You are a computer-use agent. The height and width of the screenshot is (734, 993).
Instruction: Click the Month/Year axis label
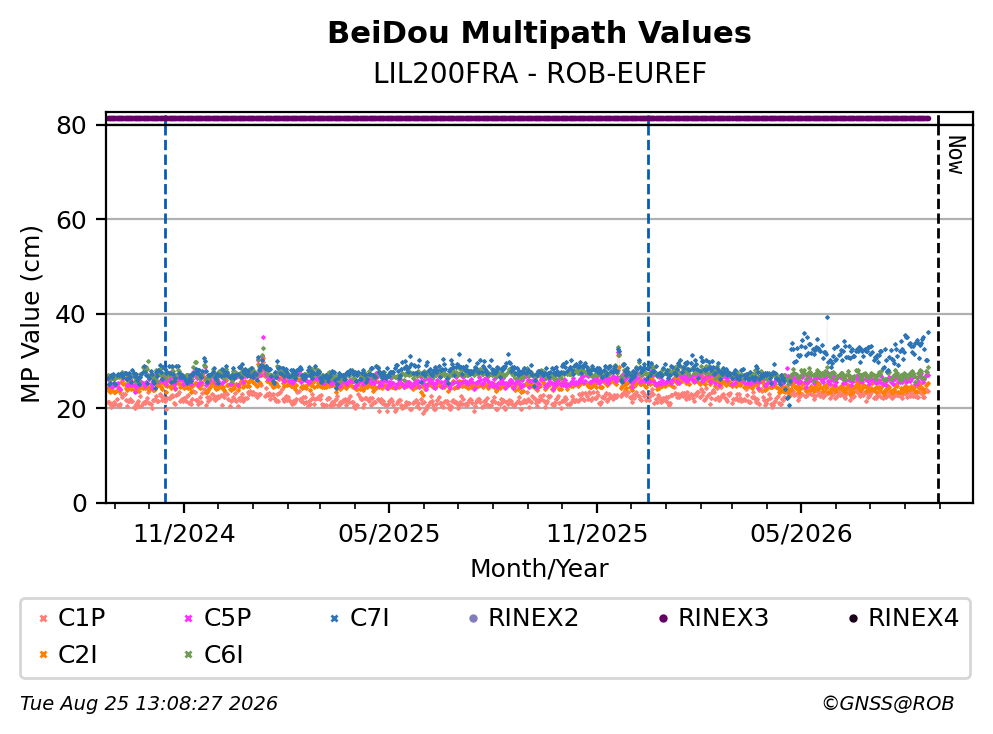pos(539,569)
